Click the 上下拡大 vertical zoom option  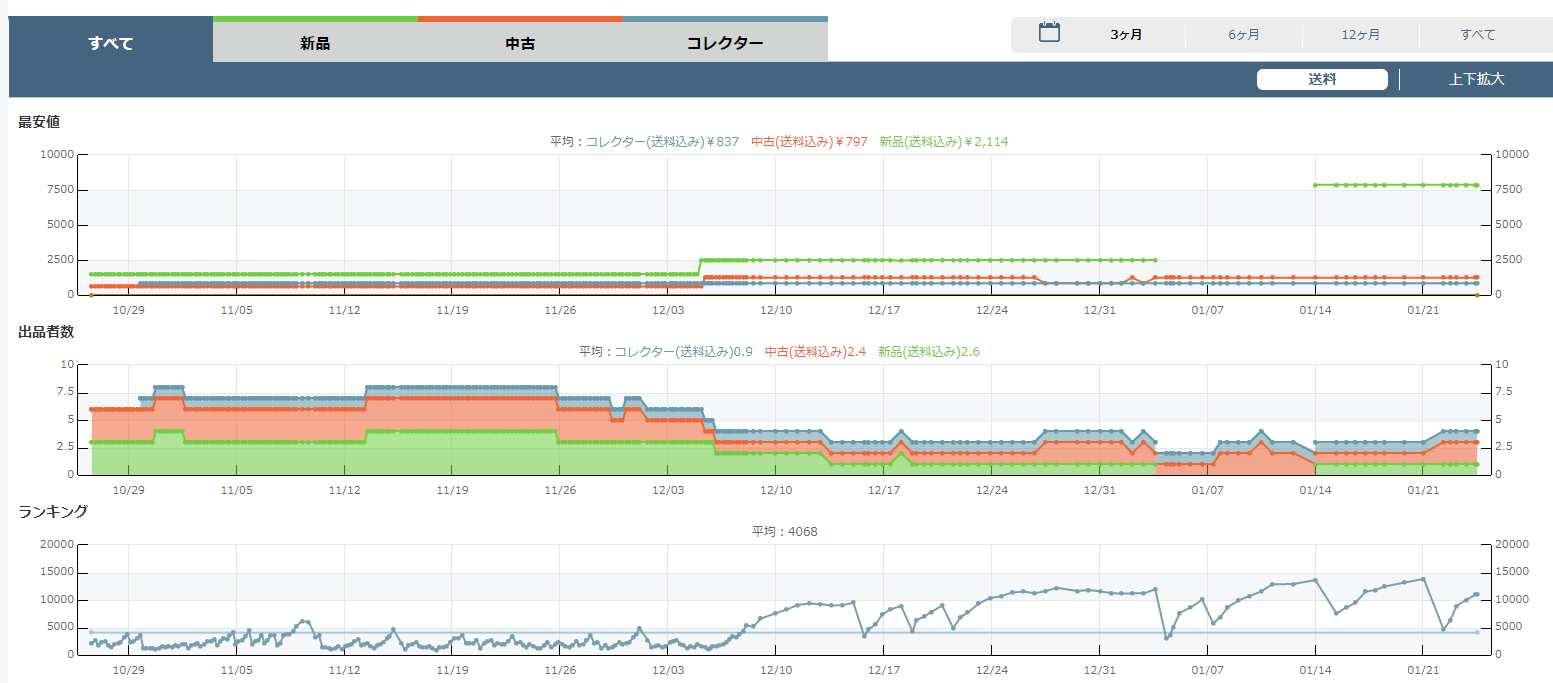[1477, 80]
